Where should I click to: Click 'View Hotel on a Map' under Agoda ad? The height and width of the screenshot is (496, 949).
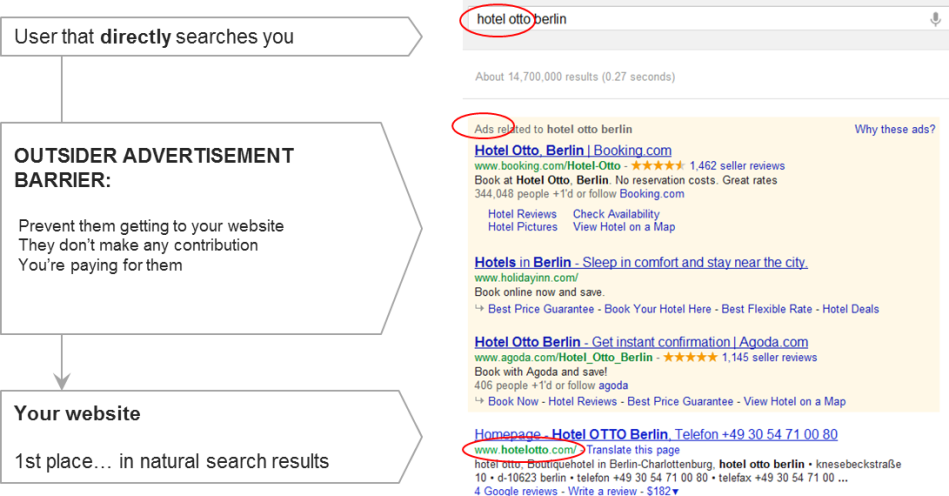coord(795,402)
